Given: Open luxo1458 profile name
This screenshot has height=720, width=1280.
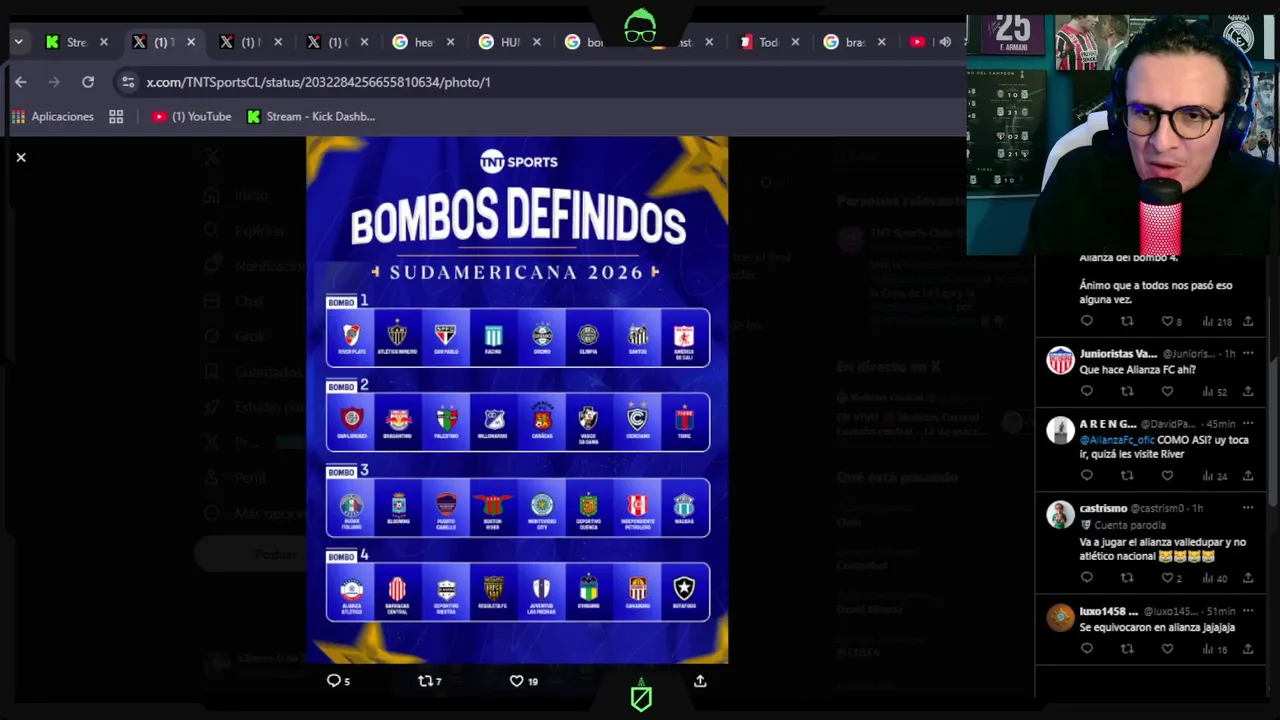Looking at the screenshot, I should click(1108, 611).
